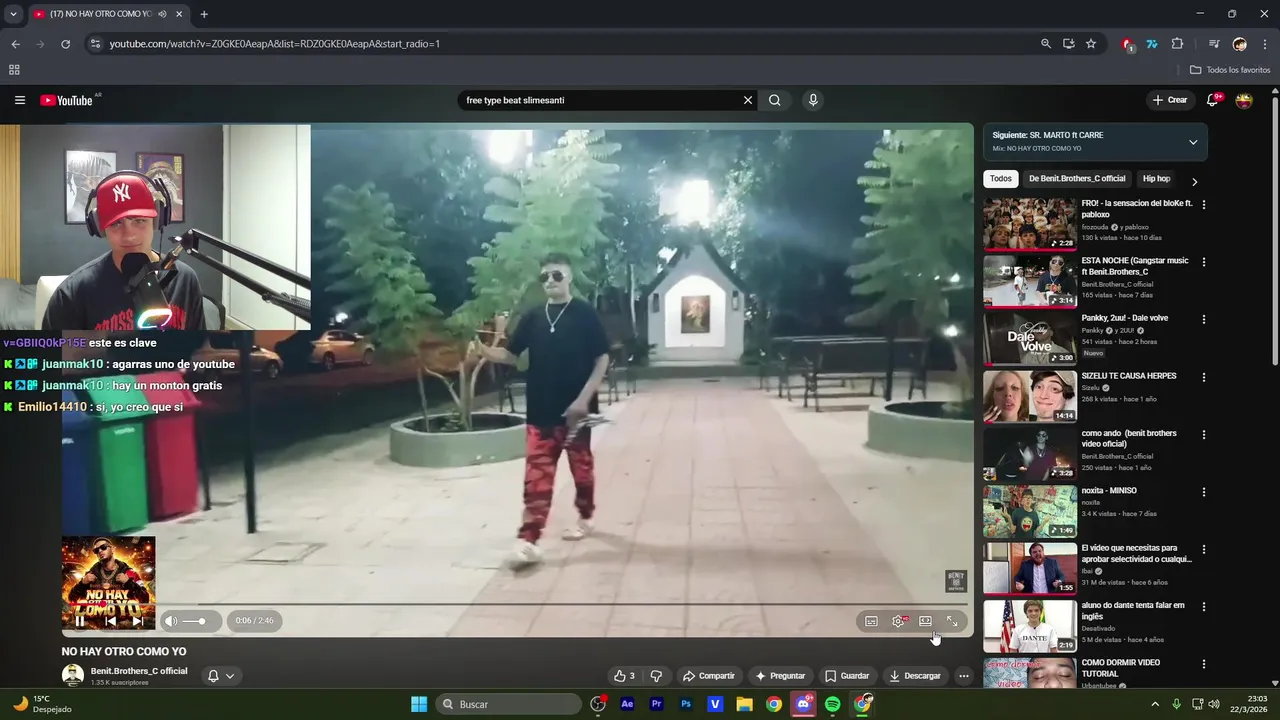Like the video
1280x720 pixels.
click(x=624, y=676)
